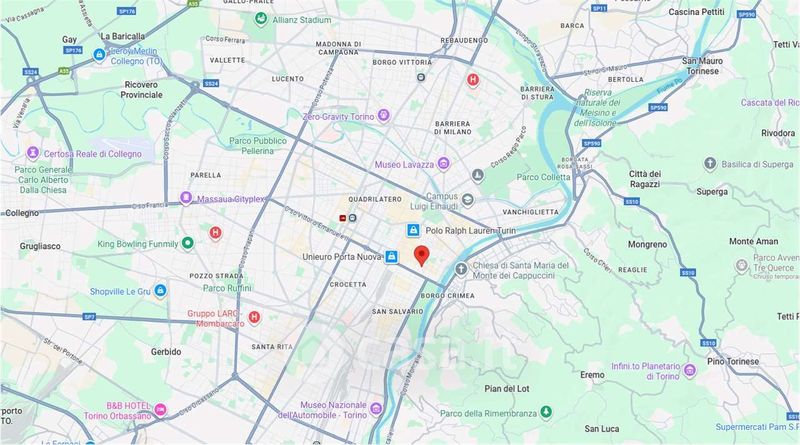This screenshot has width=800, height=445.
Task: Click the Zero Gravity Torino pin icon
Action: click(x=383, y=116)
